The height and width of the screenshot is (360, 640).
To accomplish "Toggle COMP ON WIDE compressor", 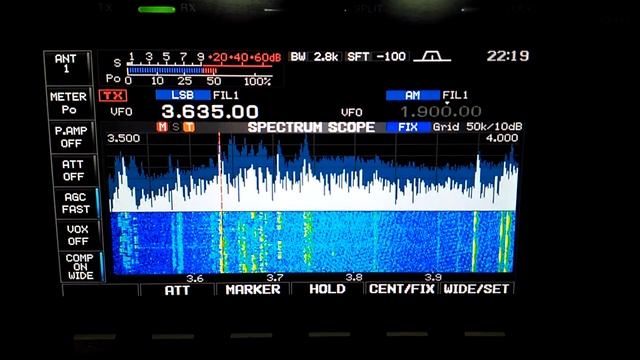I will coord(81,267).
